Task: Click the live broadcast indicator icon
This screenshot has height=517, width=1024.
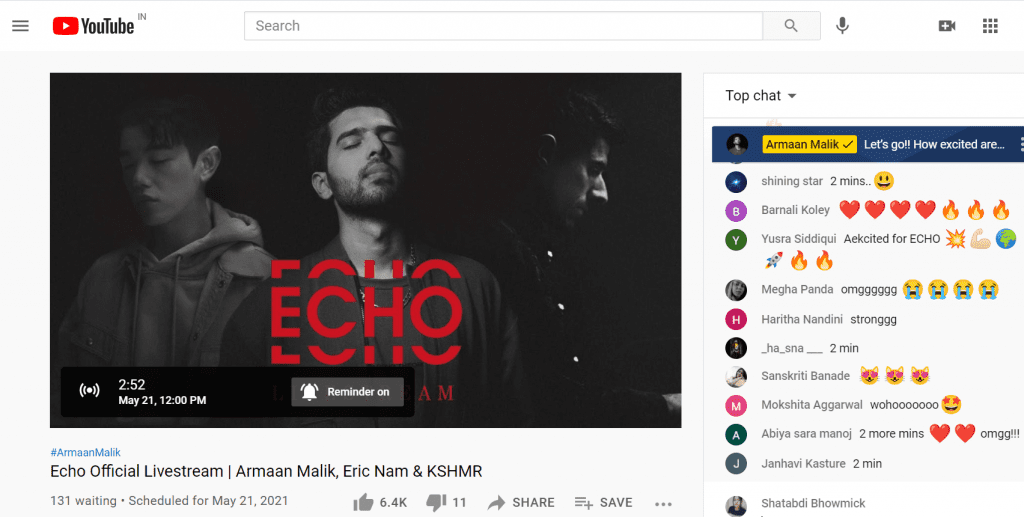Action: [x=89, y=391]
